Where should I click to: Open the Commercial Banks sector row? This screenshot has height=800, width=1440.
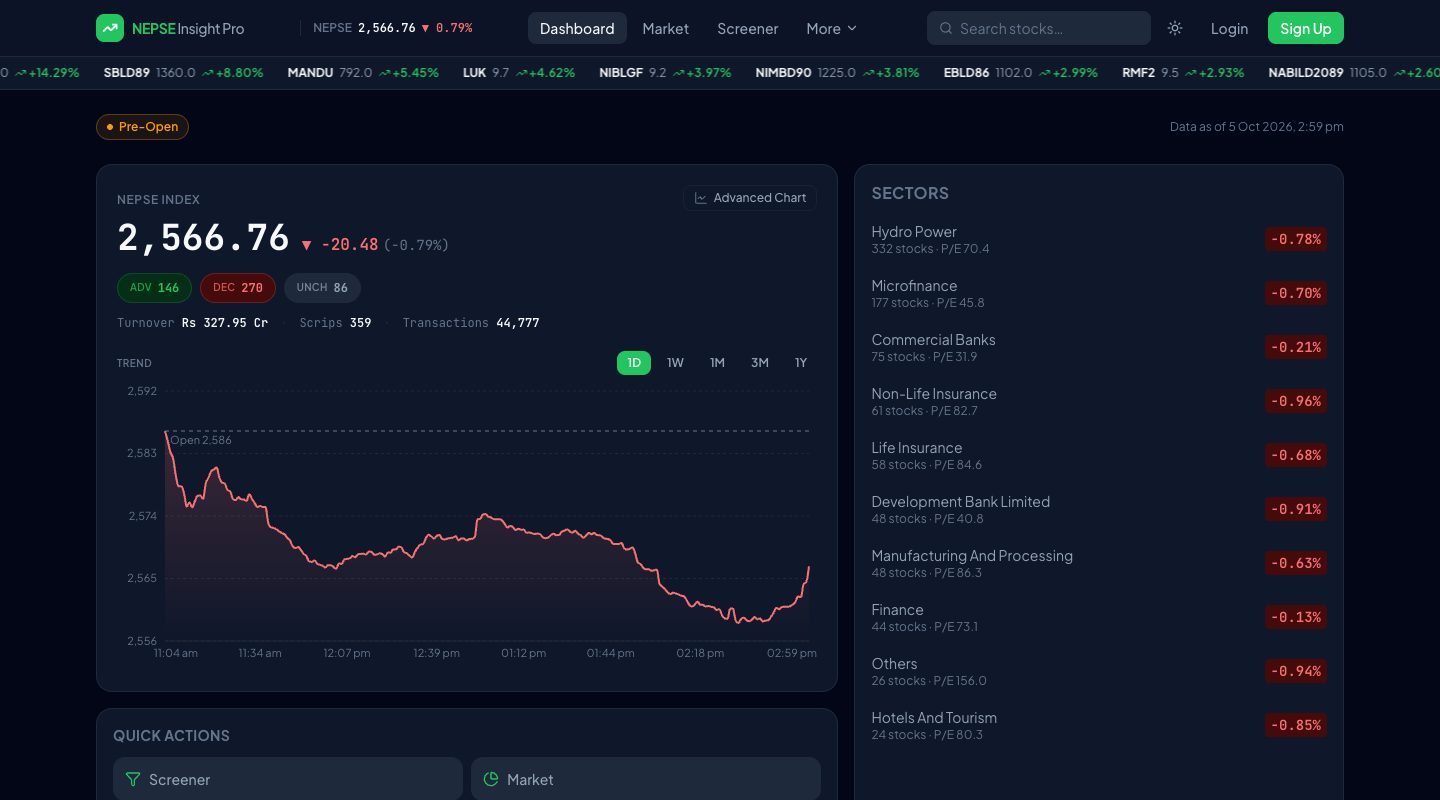pos(1099,347)
